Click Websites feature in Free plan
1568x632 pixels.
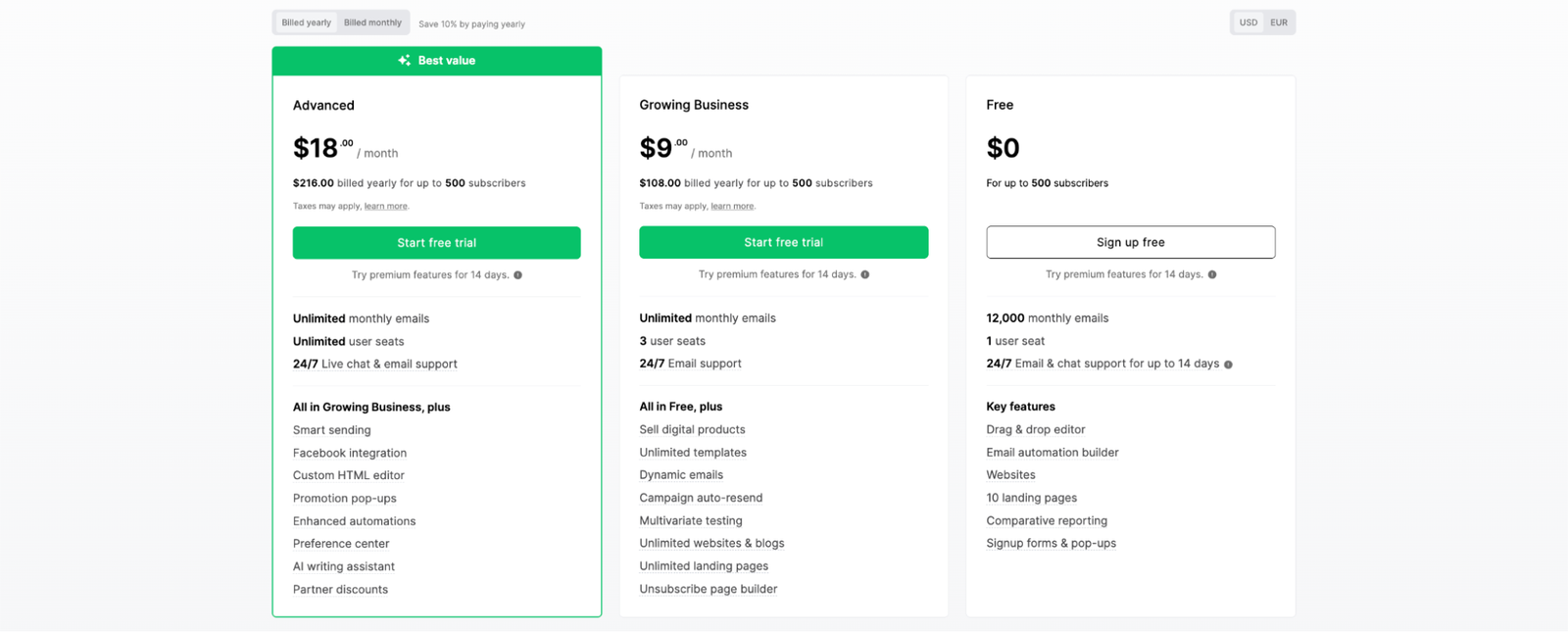click(x=1010, y=475)
